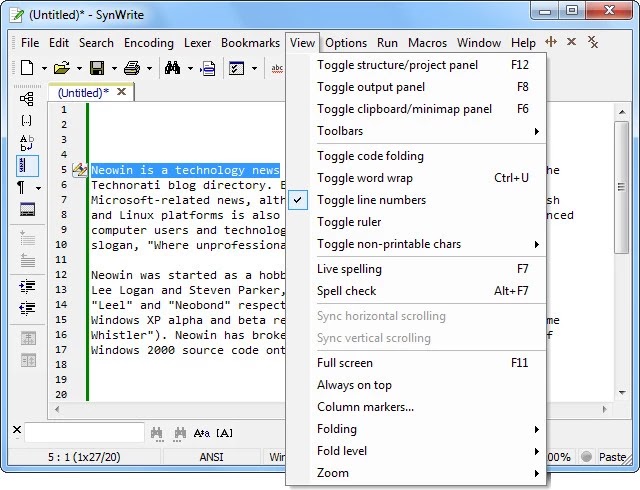Click the greyed sync horizontal scroll icon
The width and height of the screenshot is (640, 490).
(28, 338)
